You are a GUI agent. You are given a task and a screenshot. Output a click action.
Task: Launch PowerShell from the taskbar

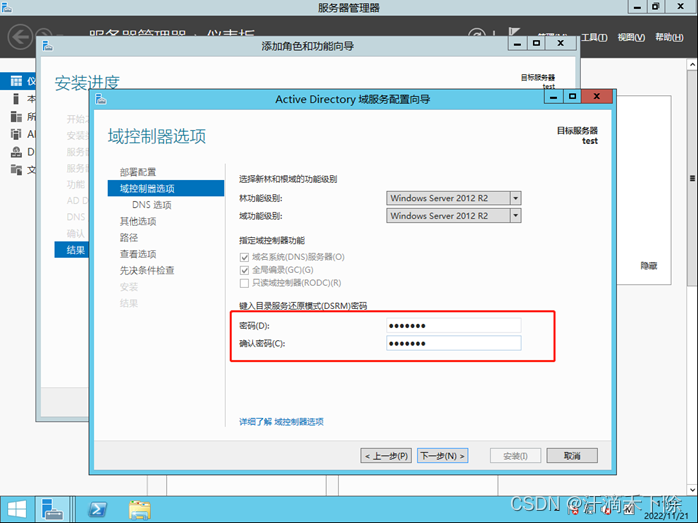click(97, 509)
